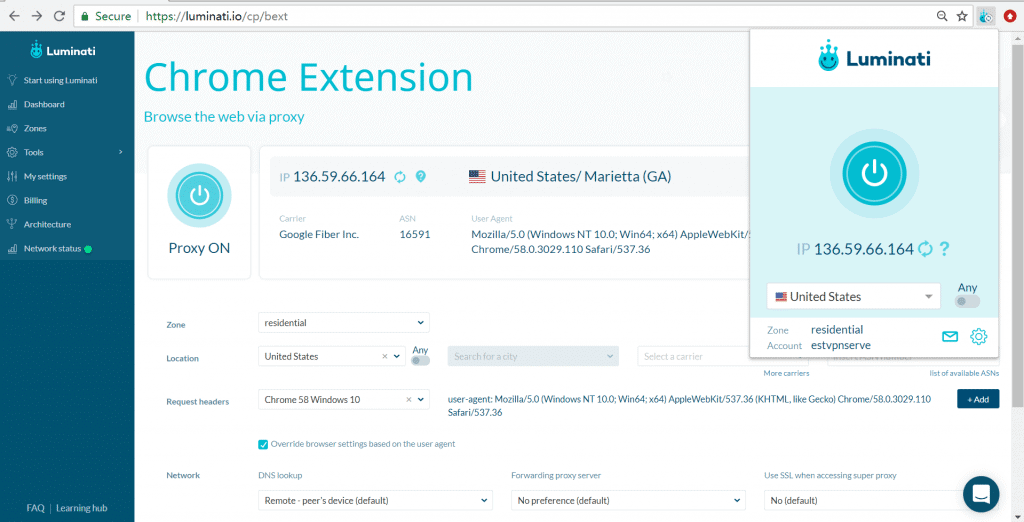The height and width of the screenshot is (522, 1024).
Task: Toggle the Any switch in extension popup
Action: click(966, 301)
